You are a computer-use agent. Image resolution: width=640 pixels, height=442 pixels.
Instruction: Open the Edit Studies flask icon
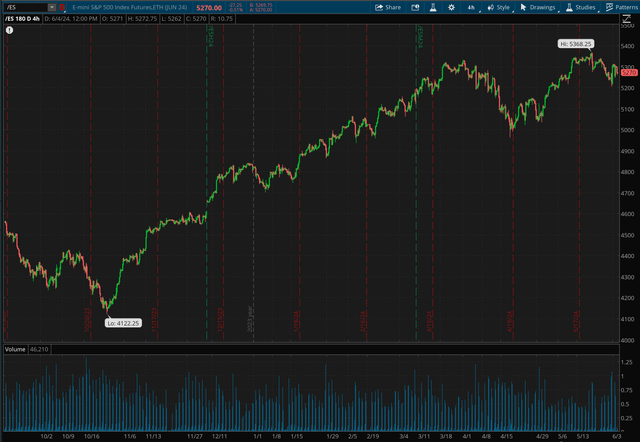click(x=433, y=7)
